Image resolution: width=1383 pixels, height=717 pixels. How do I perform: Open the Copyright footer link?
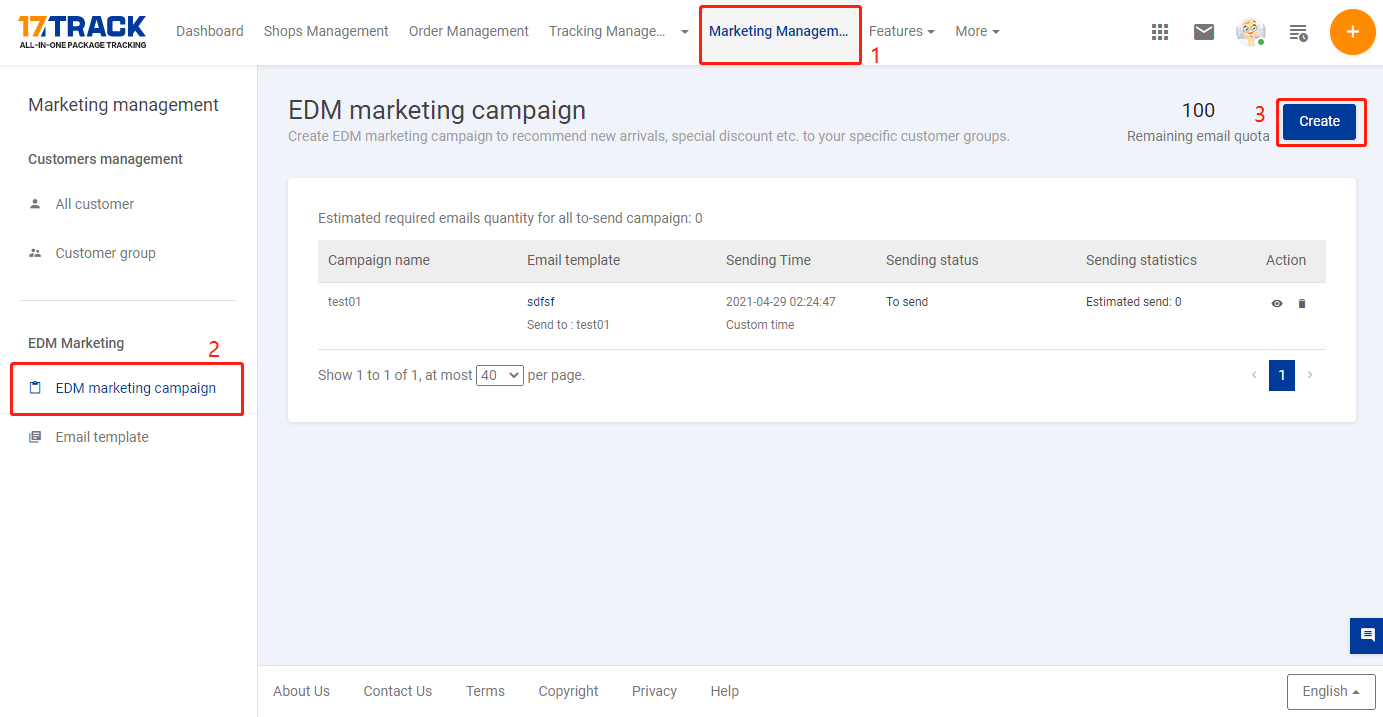(x=568, y=691)
